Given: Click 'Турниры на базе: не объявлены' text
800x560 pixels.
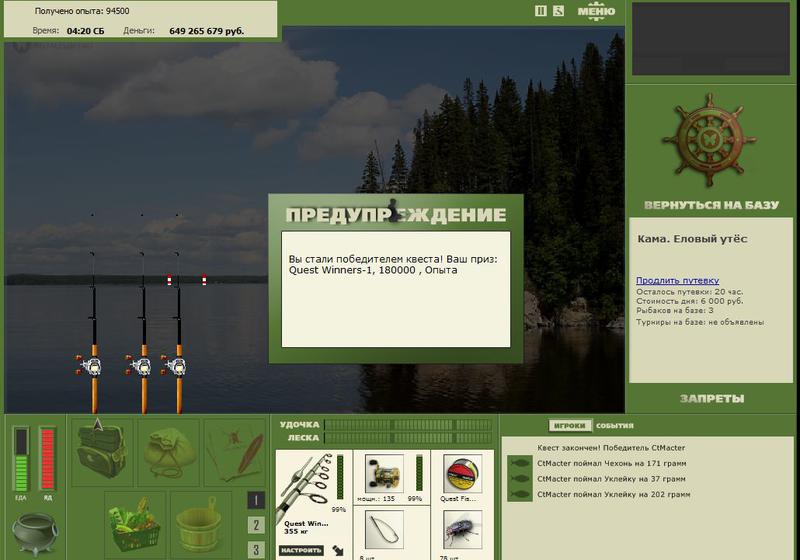Looking at the screenshot, I should coord(700,322).
